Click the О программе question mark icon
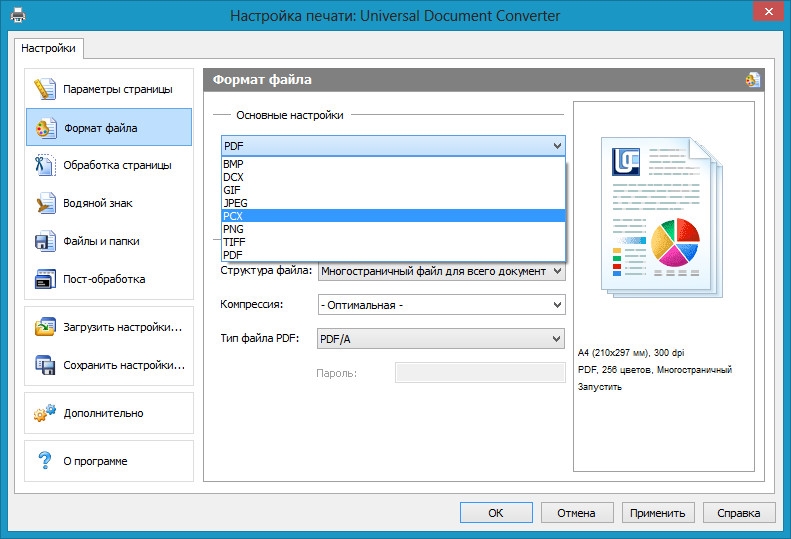 point(45,461)
